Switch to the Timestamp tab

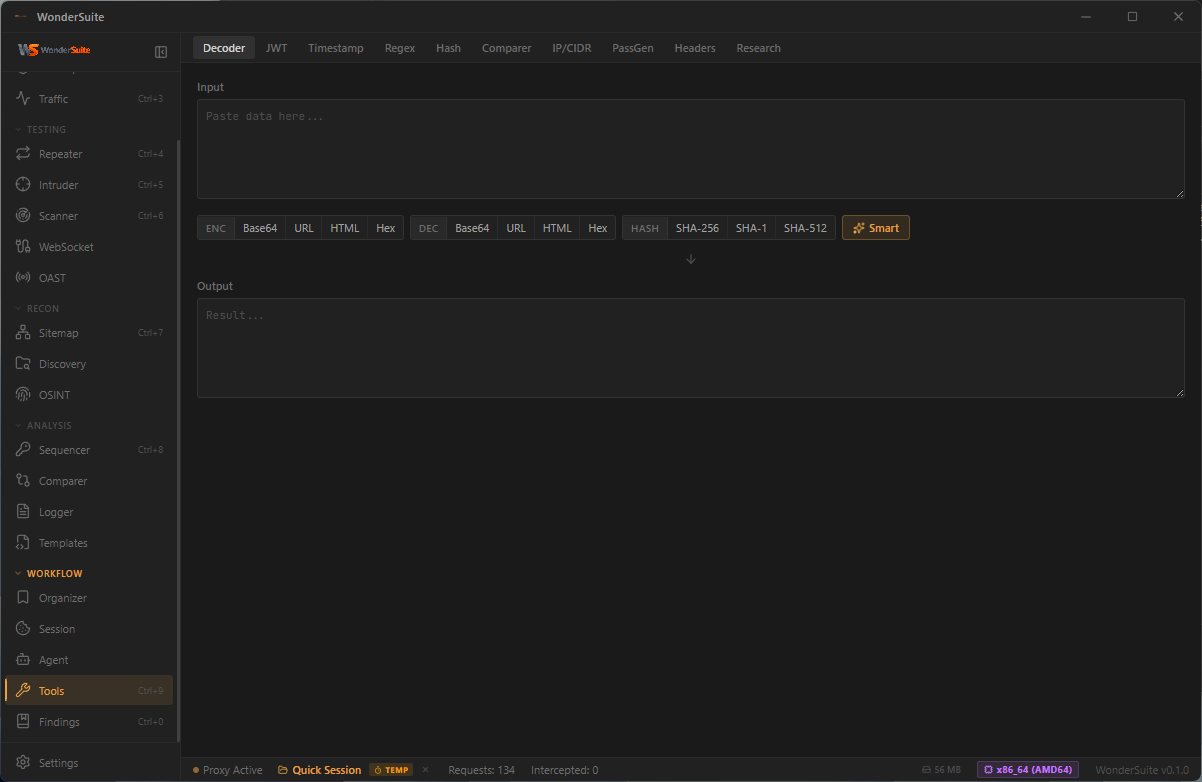pyautogui.click(x=336, y=48)
